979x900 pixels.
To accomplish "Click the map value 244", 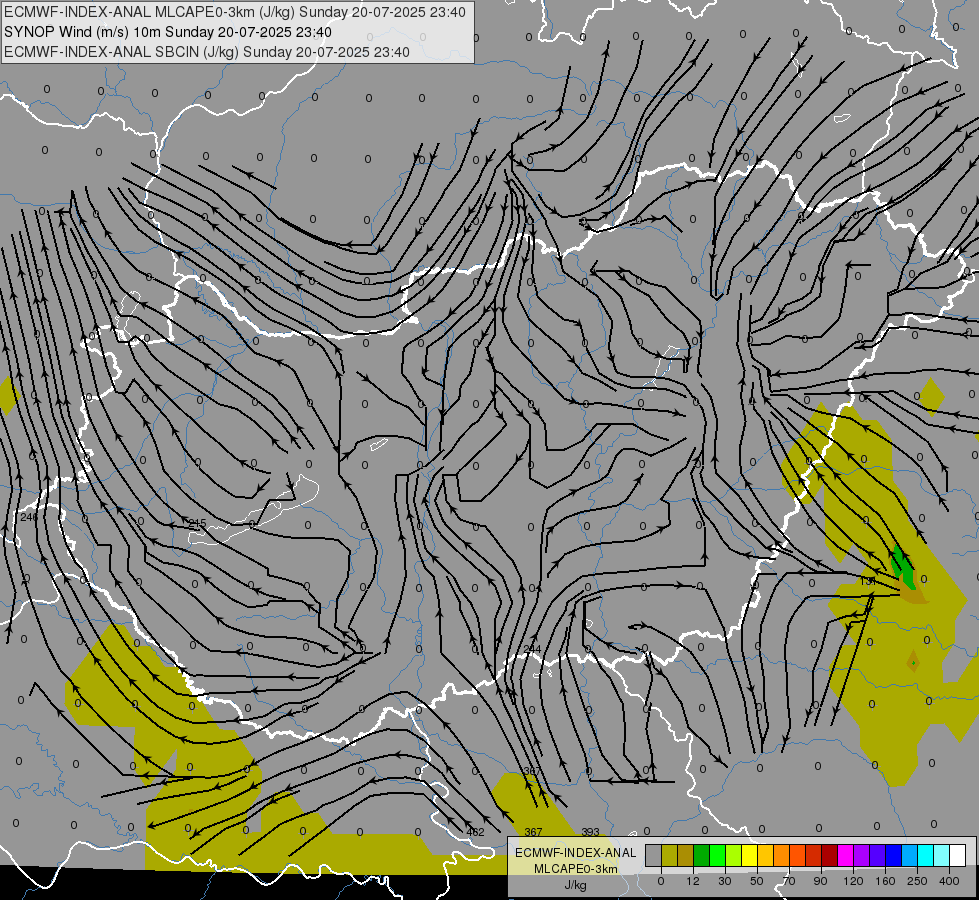I will coord(533,650).
